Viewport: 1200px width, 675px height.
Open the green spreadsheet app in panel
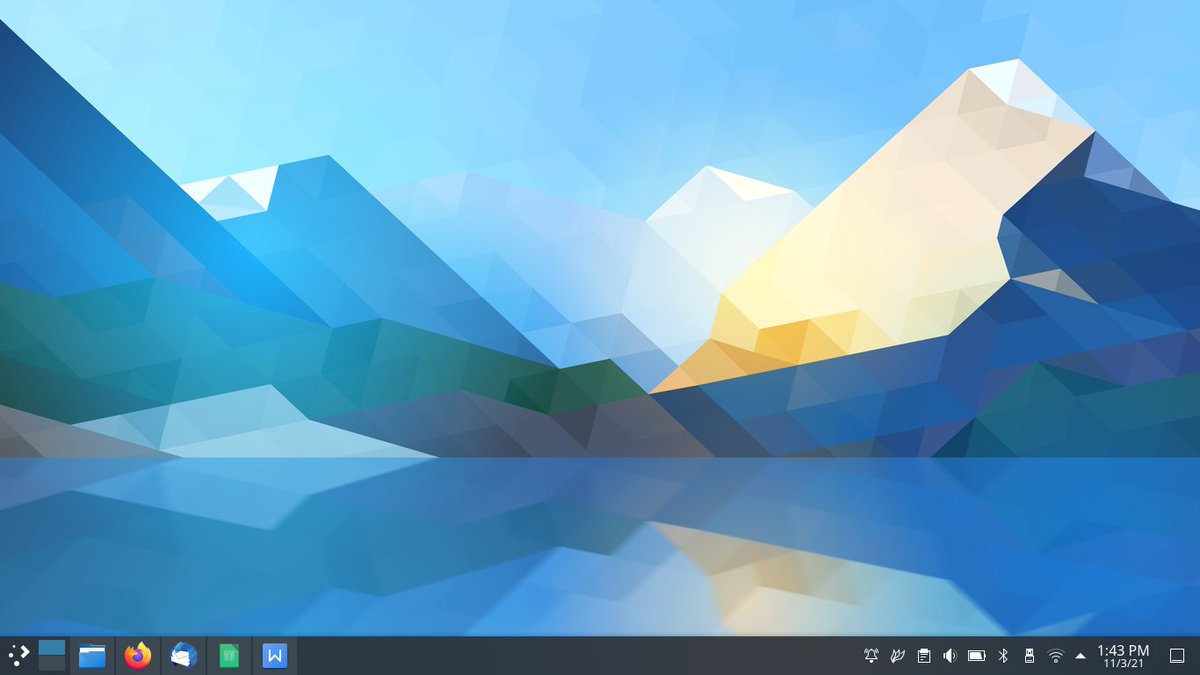[x=229, y=656]
